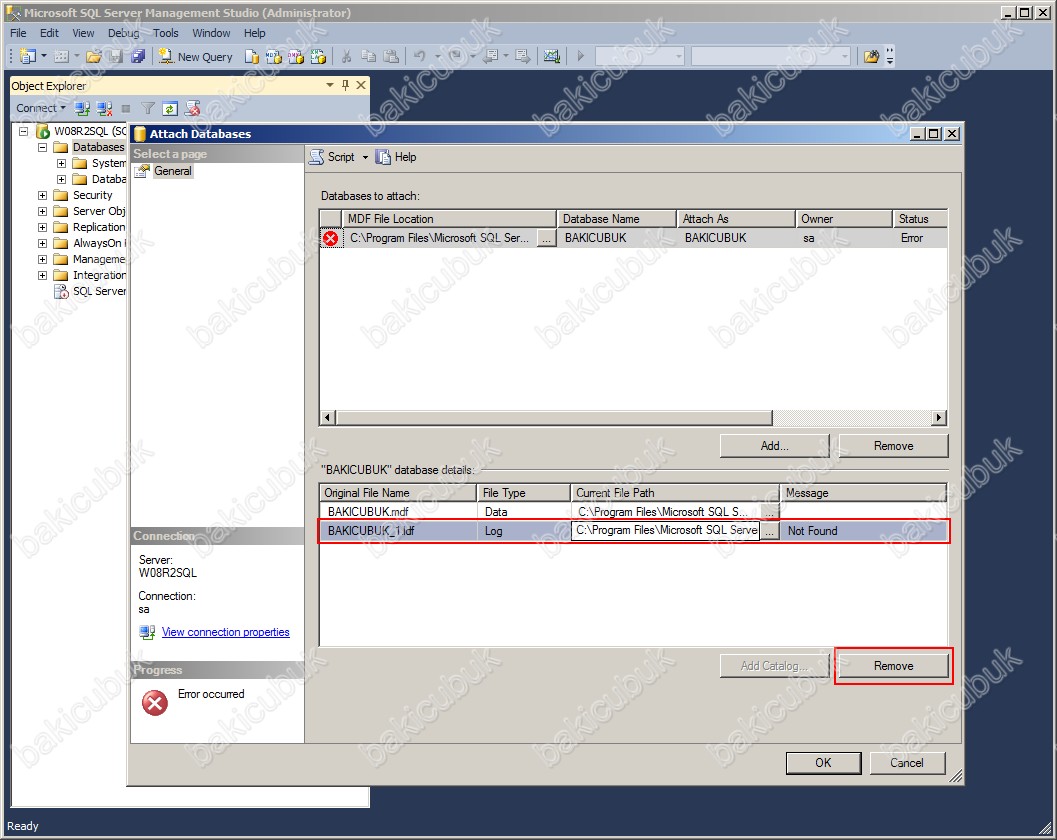Browse for the BAKICUBUK_1.ldf log file path
The width and height of the screenshot is (1057, 840).
click(x=769, y=531)
